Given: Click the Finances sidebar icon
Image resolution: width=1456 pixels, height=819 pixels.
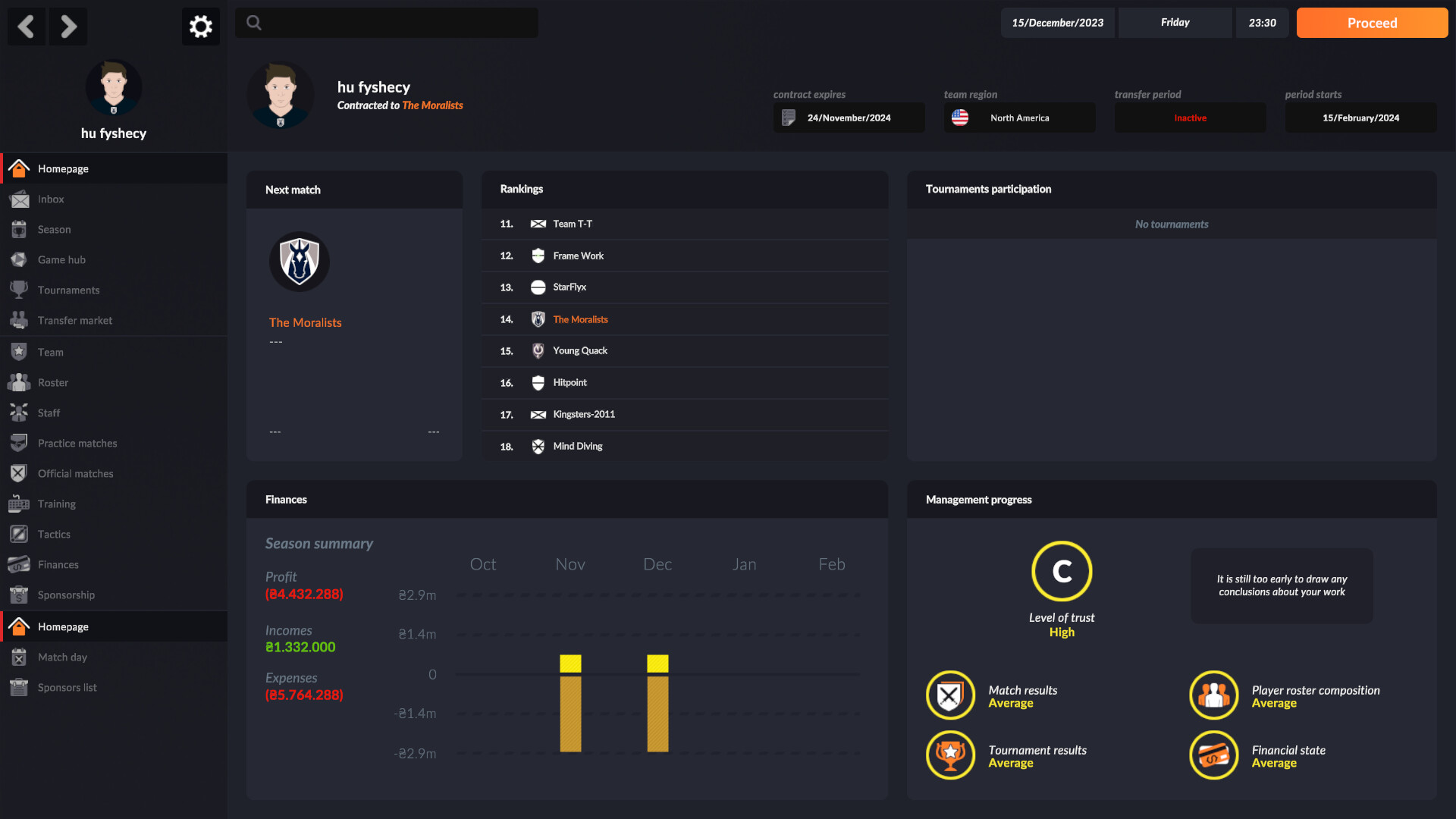Looking at the screenshot, I should pos(20,564).
